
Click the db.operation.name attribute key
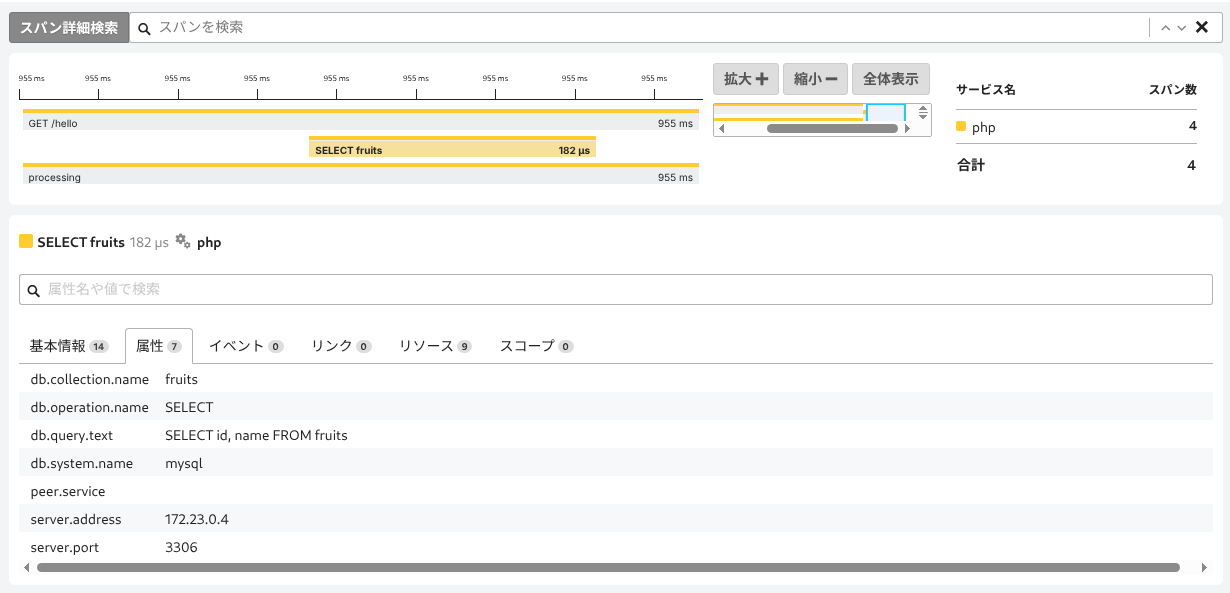[90, 408]
